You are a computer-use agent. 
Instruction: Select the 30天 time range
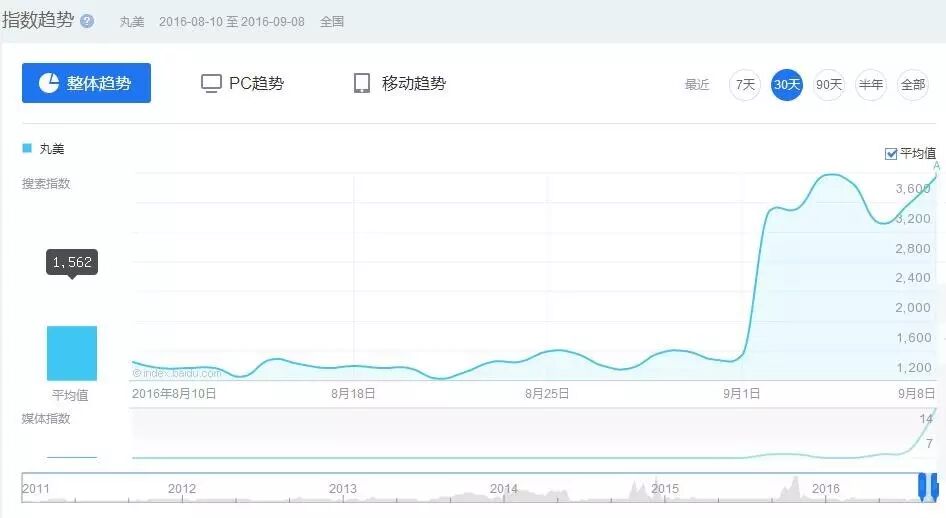[x=787, y=85]
